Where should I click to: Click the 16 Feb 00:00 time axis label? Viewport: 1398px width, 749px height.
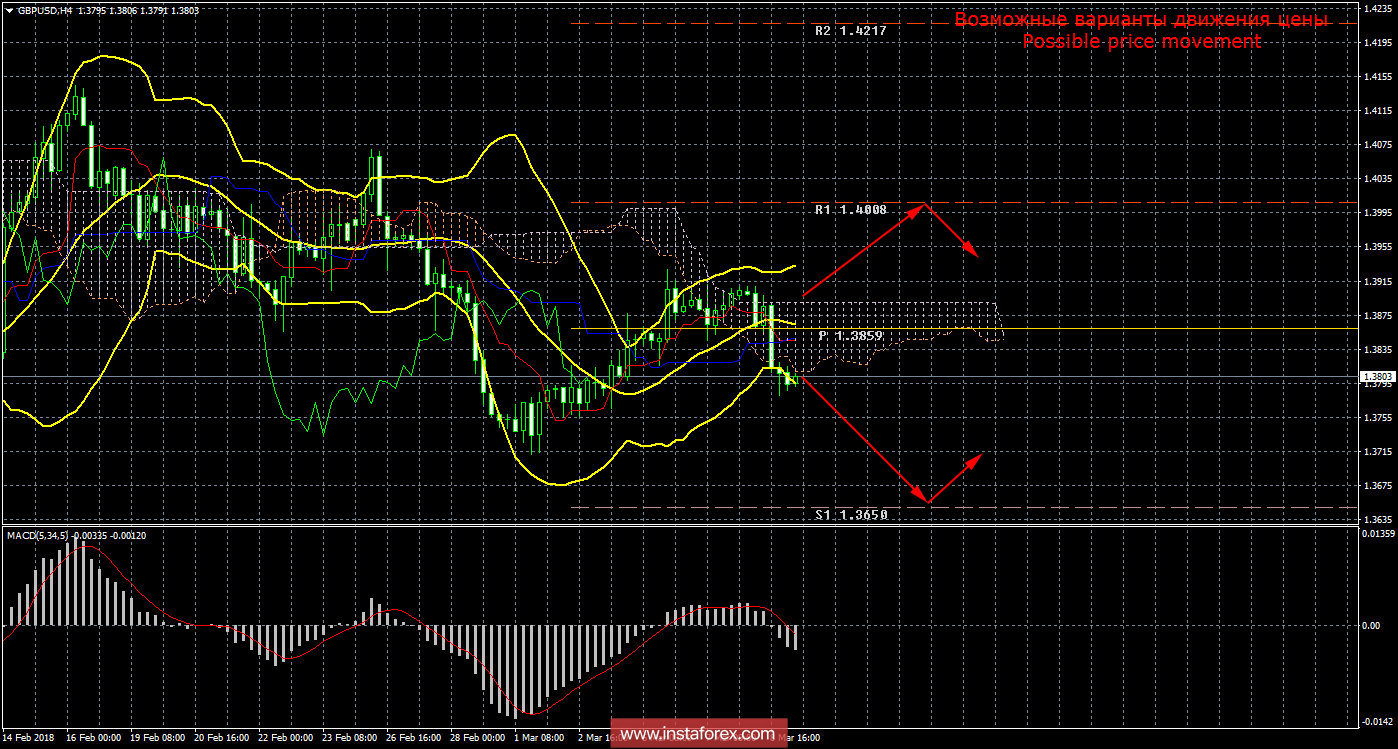[x=93, y=738]
